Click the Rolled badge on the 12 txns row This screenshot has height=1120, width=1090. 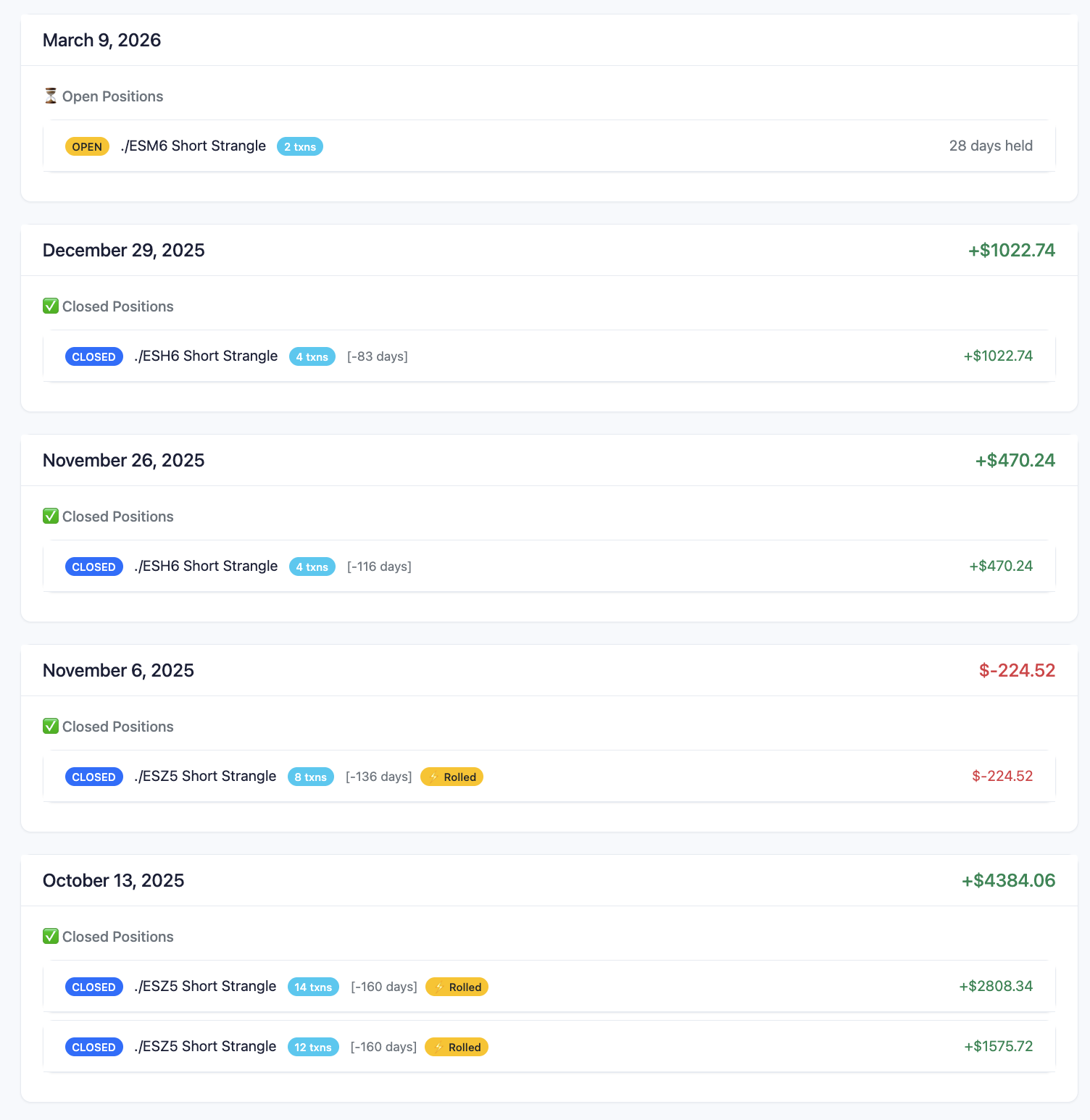457,1047
